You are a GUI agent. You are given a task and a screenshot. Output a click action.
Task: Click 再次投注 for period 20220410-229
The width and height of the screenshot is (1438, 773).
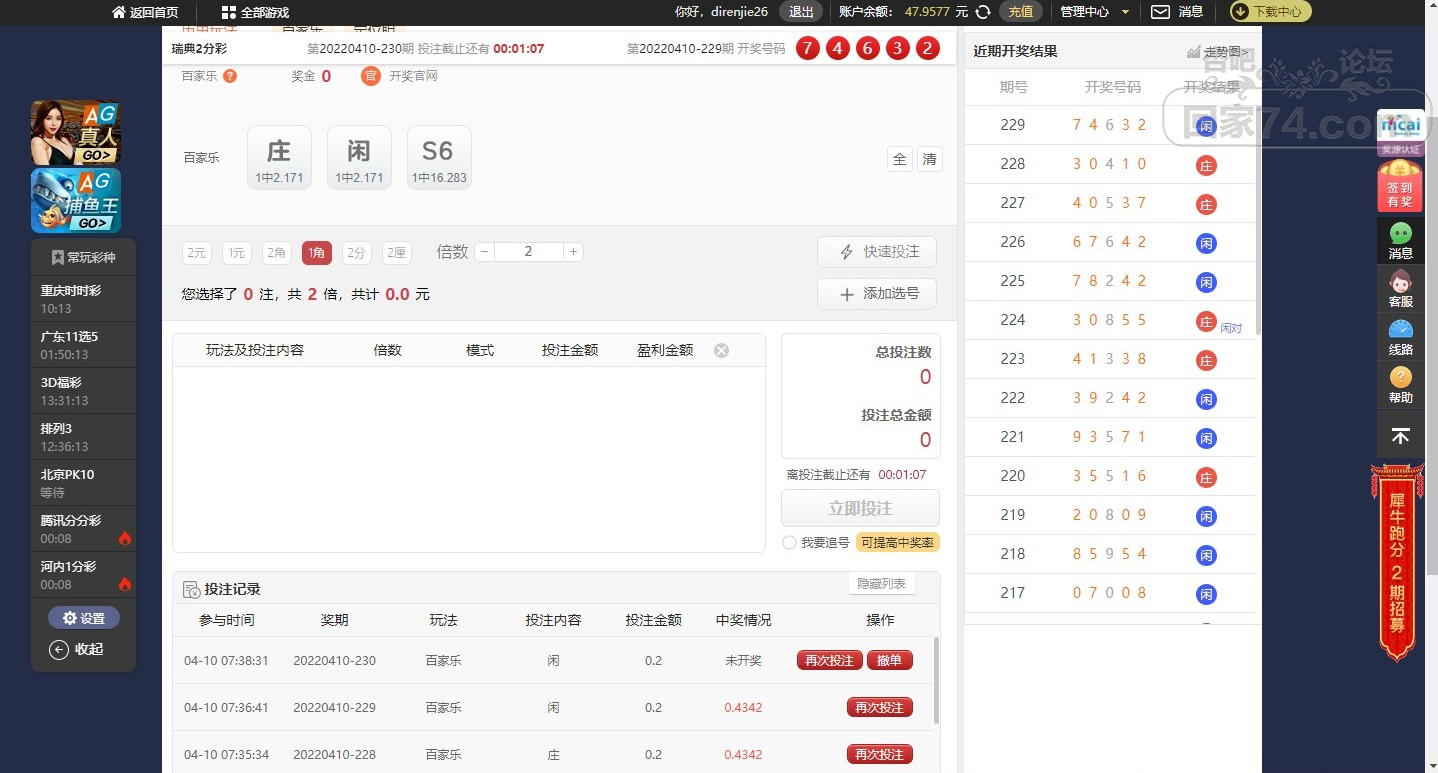[x=880, y=707]
